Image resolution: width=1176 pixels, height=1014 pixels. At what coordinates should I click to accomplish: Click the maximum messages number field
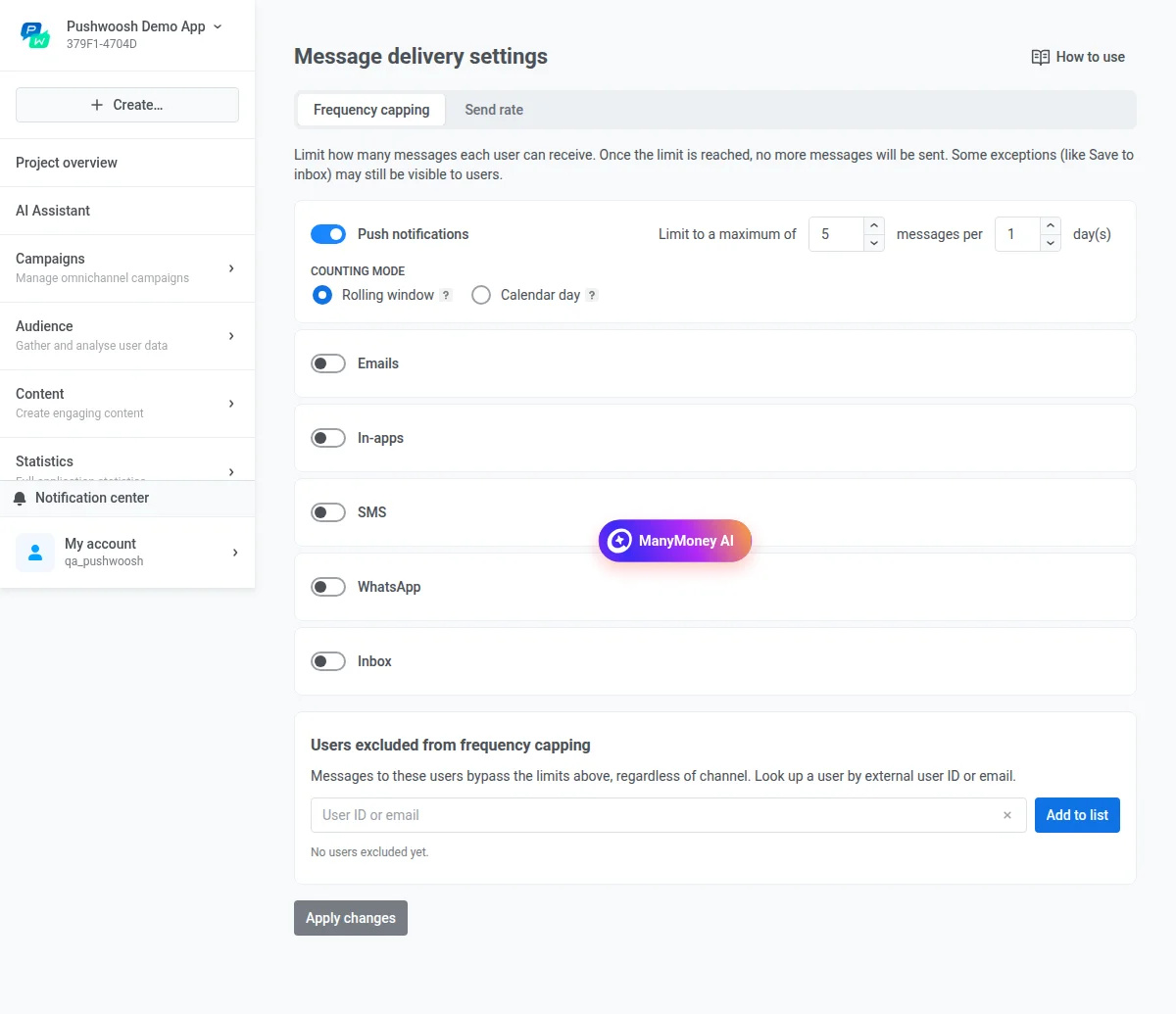(836, 234)
